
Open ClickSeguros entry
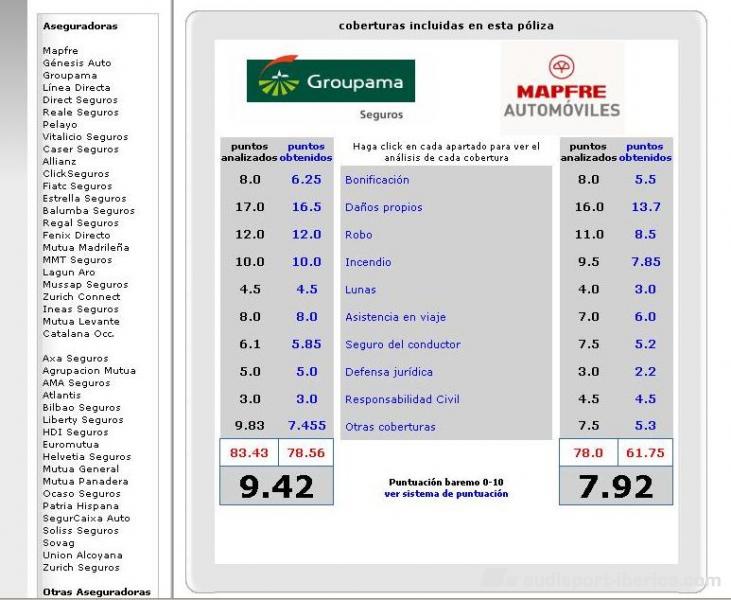[x=76, y=173]
